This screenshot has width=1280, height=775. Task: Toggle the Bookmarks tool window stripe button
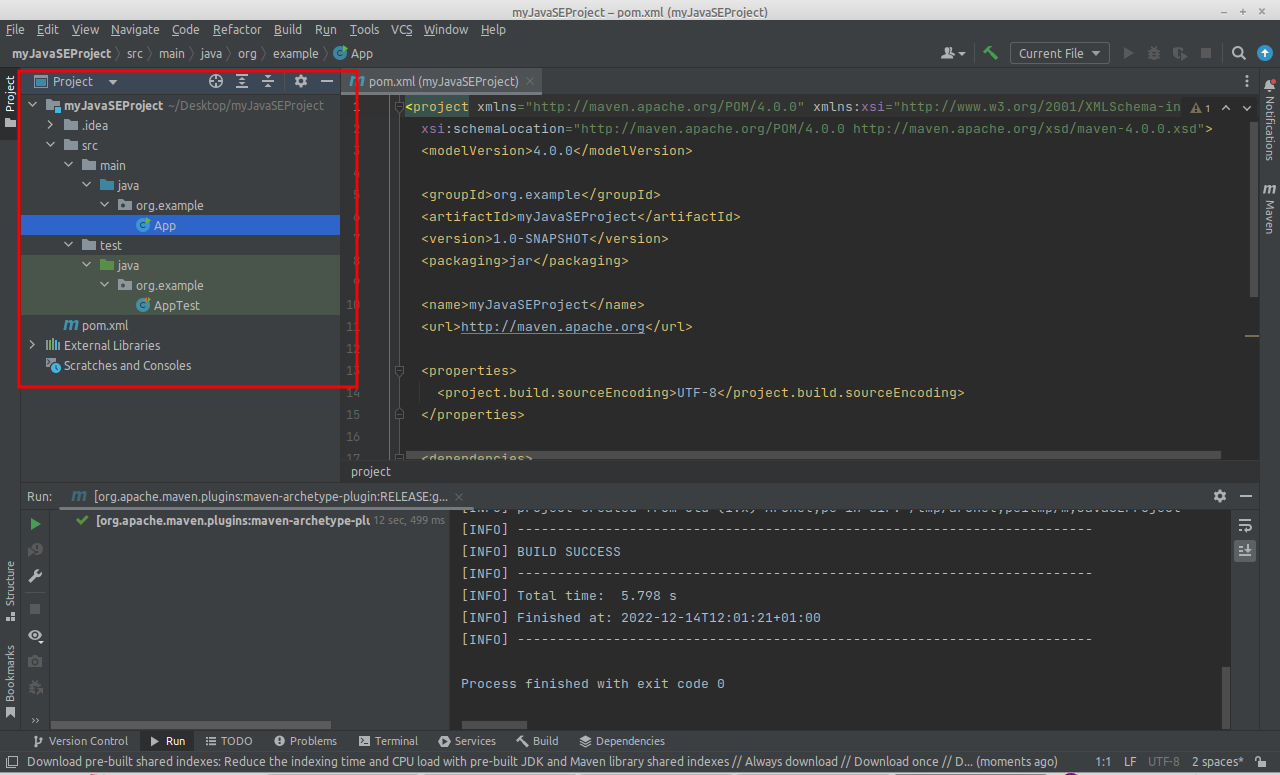10,682
